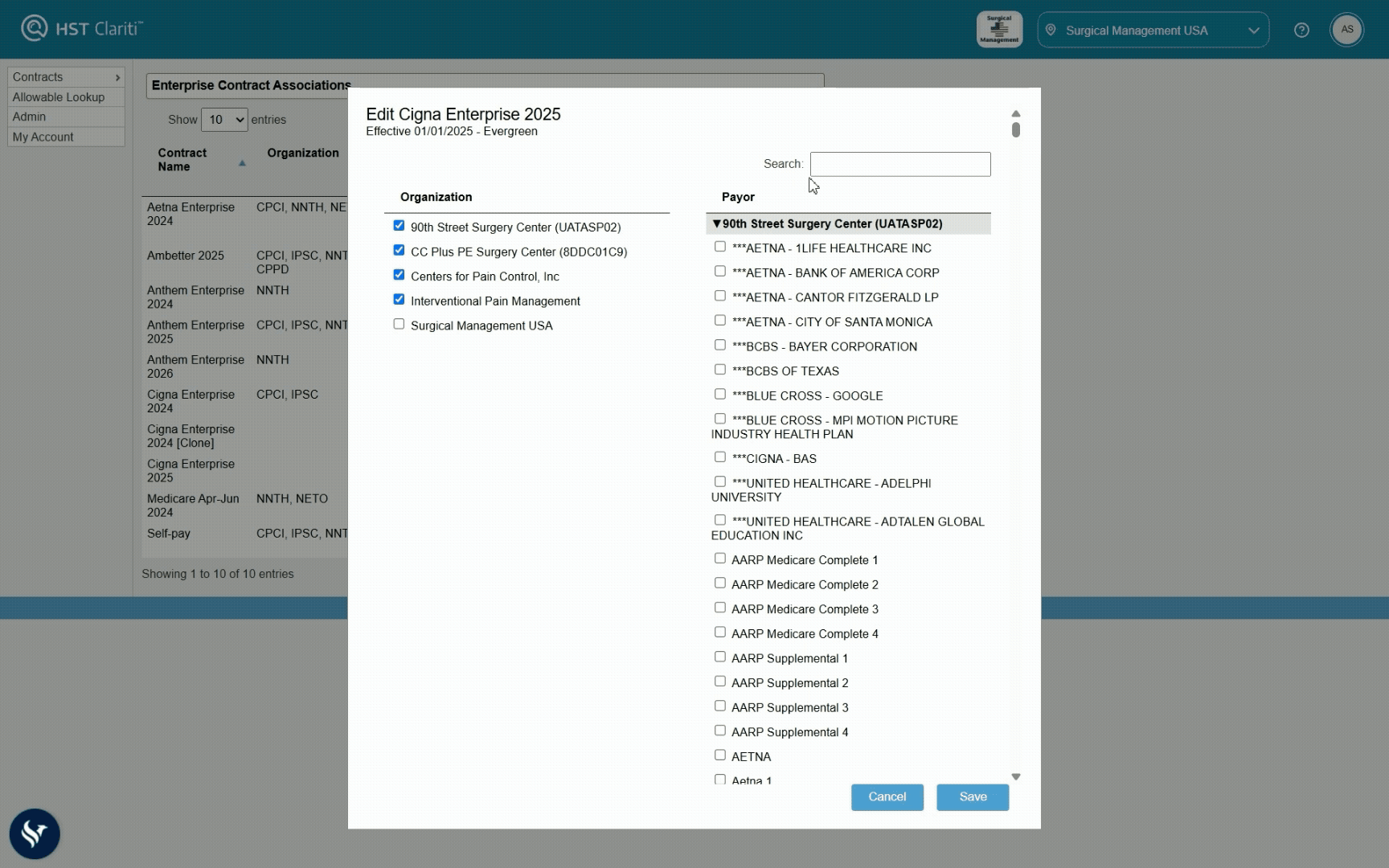Select Cigna Enterprise 2024 [Clone] row
This screenshot has height=868, width=1389.
[245, 436]
